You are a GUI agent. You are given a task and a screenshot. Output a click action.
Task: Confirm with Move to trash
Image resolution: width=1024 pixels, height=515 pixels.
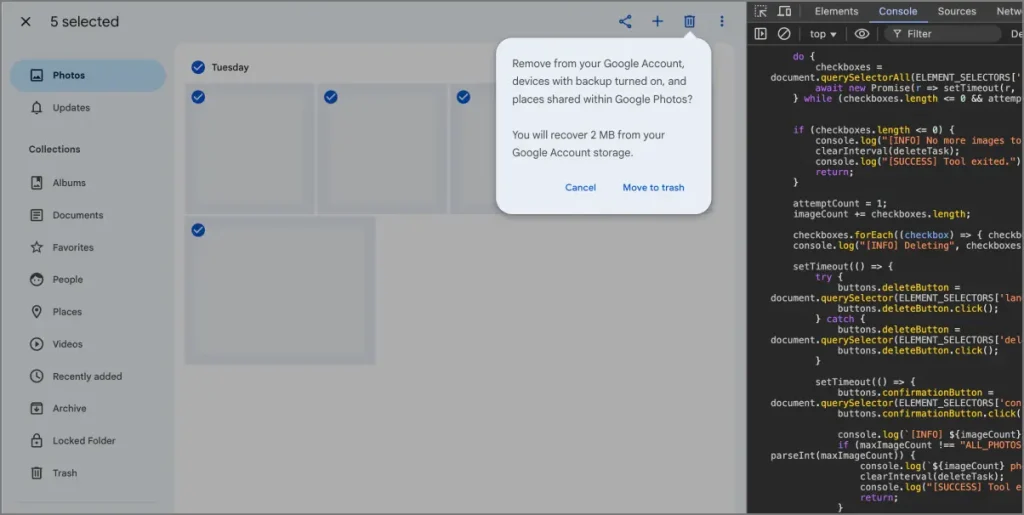[653, 187]
